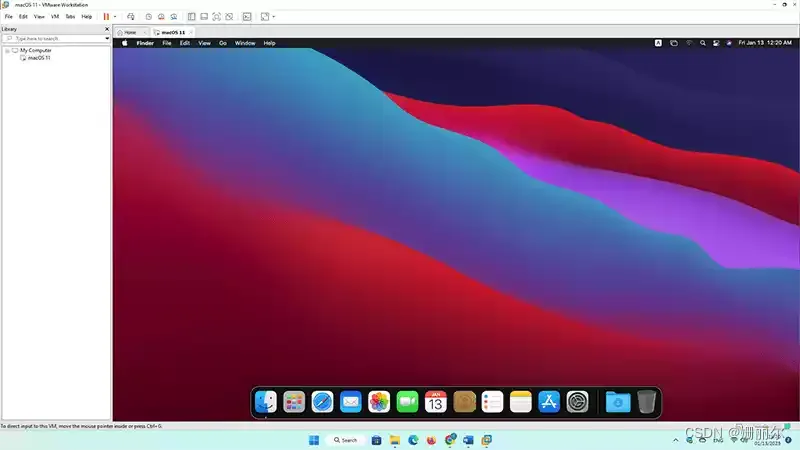Click the Windows Start button
Image resolution: width=800 pixels, height=450 pixels.
314,440
